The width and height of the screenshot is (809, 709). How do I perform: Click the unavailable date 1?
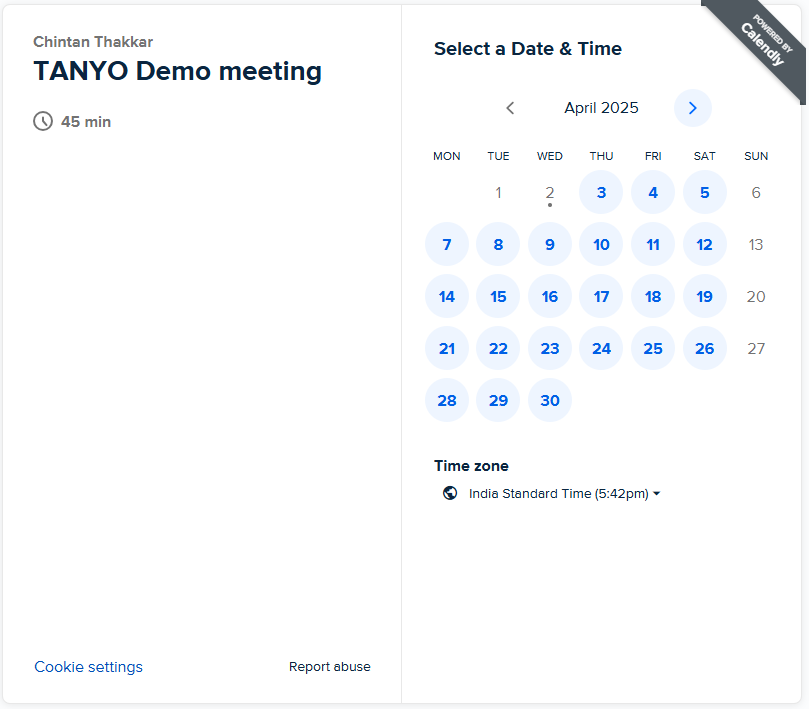point(498,192)
